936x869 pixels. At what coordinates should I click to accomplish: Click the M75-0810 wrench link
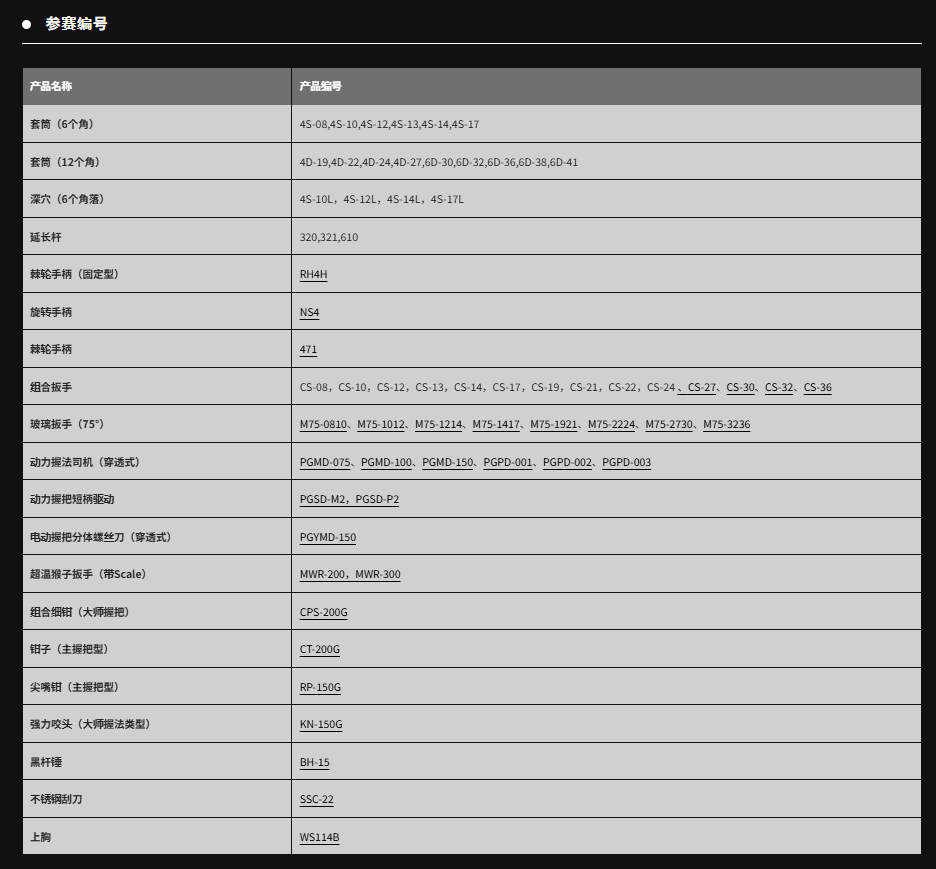(x=323, y=424)
